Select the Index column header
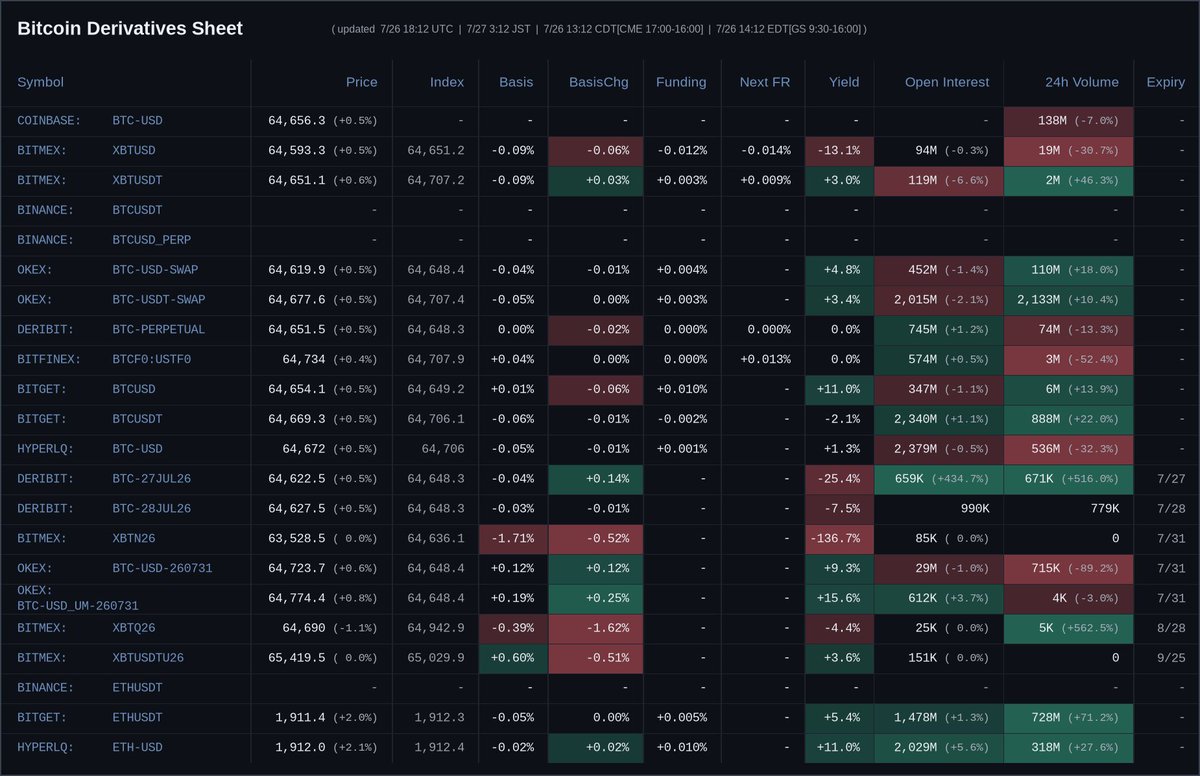Image resolution: width=1200 pixels, height=776 pixels. click(x=447, y=82)
